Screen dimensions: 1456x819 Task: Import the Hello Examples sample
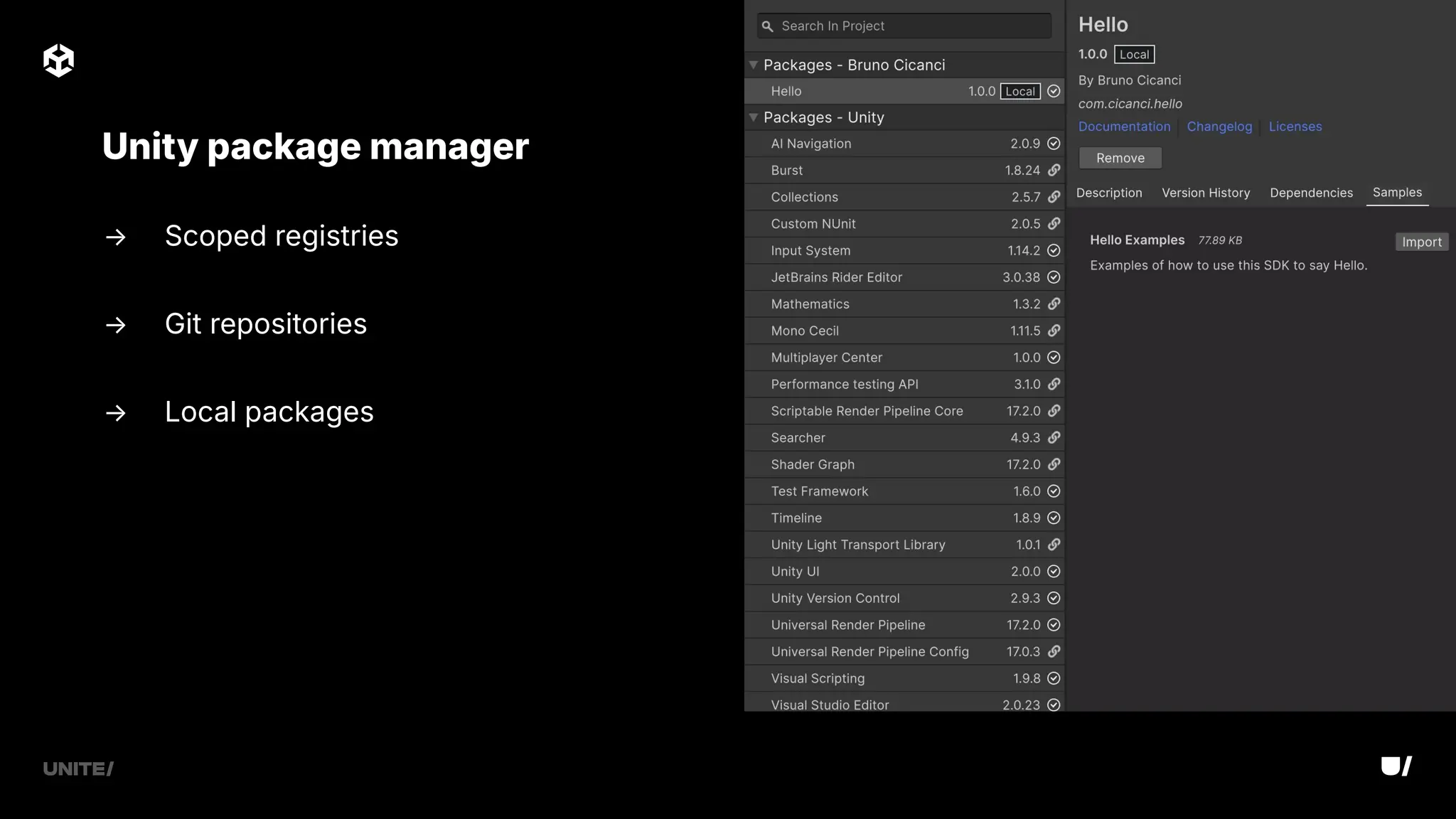click(x=1422, y=242)
